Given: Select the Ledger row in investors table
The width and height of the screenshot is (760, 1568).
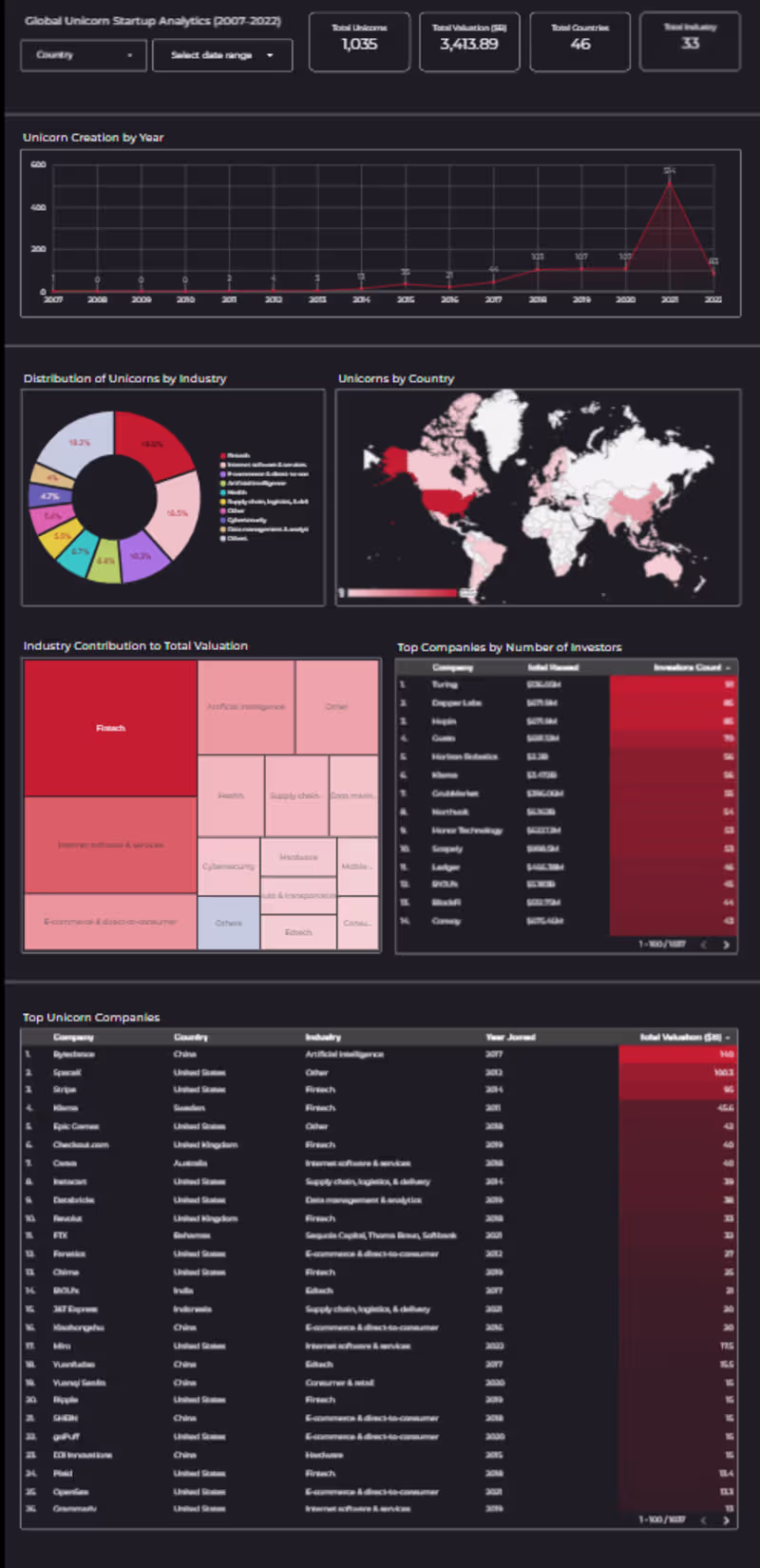Looking at the screenshot, I should pos(566,867).
